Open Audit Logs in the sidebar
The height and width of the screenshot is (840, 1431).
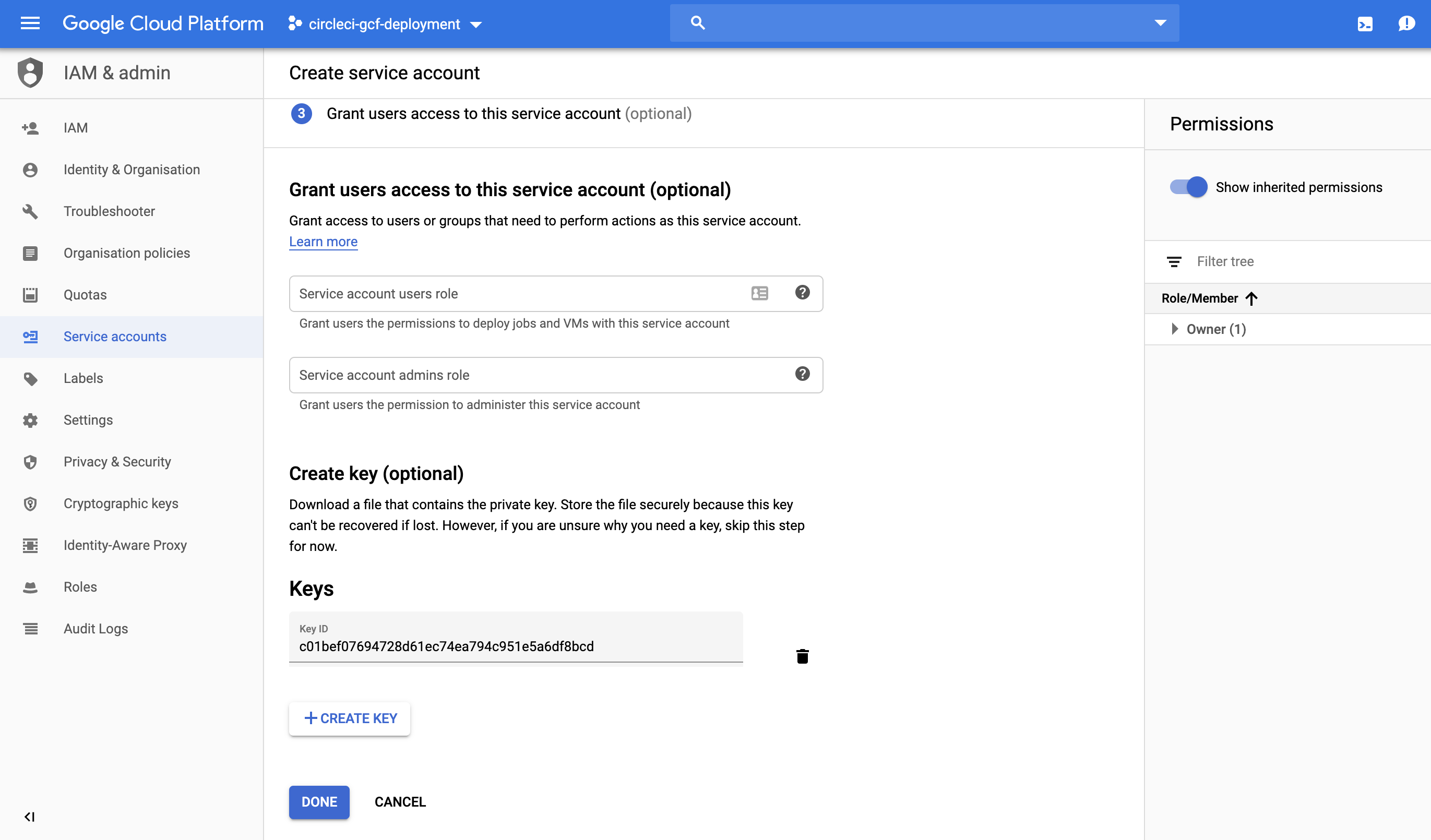coord(96,628)
